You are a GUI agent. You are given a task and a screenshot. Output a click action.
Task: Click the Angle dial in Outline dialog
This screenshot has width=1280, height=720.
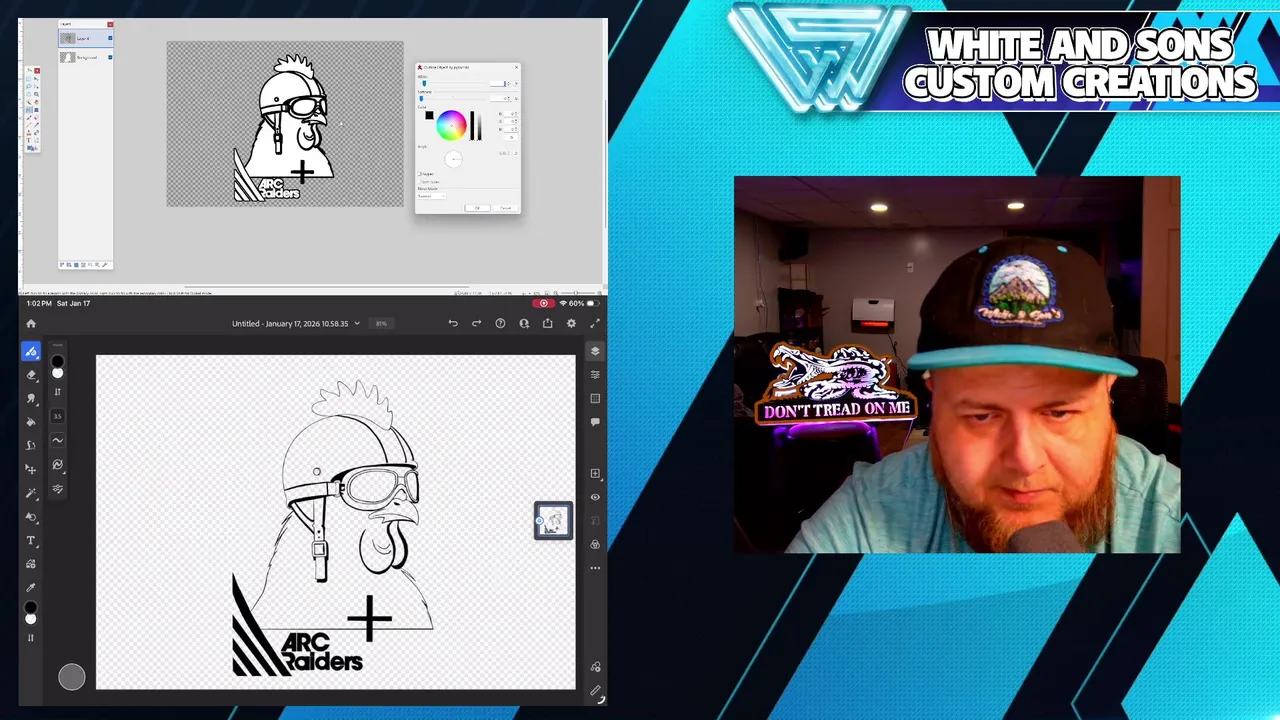coord(453,158)
